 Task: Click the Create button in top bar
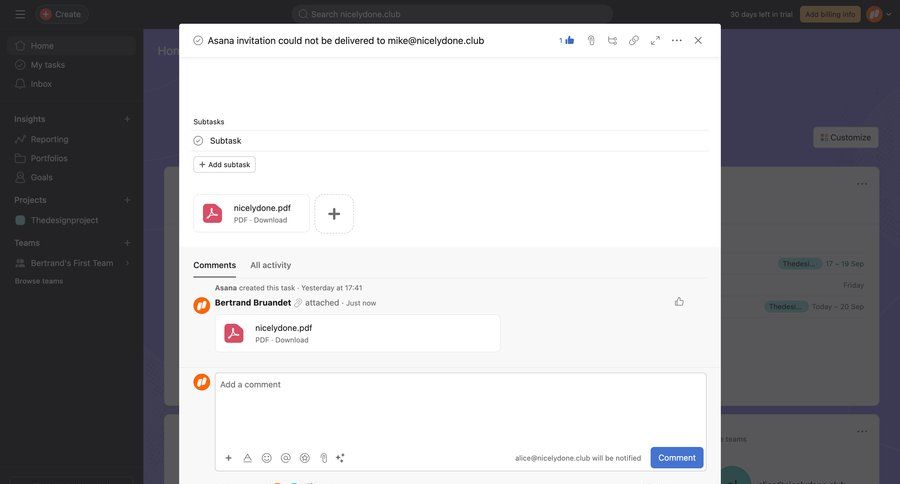click(x=61, y=14)
